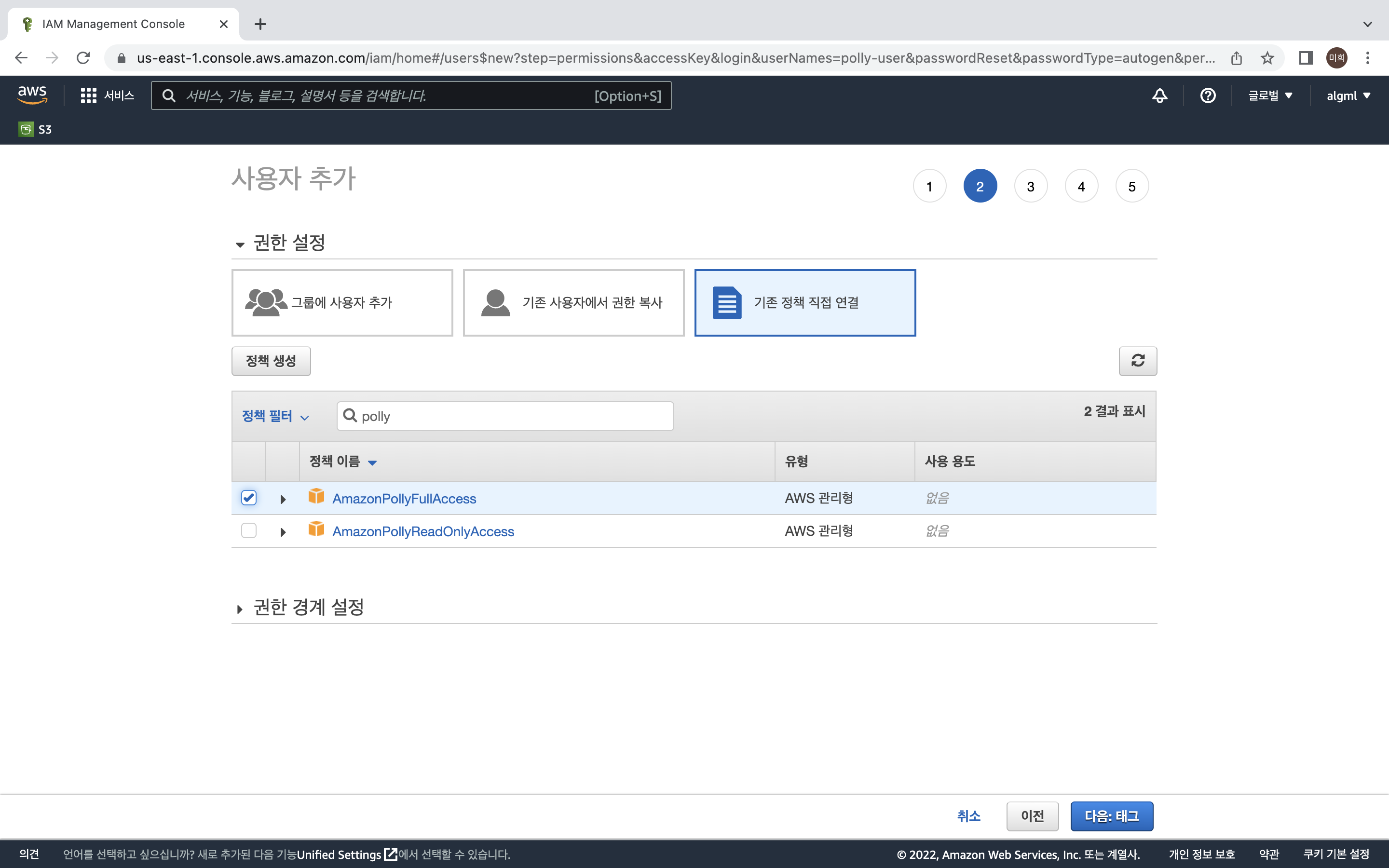Image resolution: width=1389 pixels, height=868 pixels.
Task: Uncheck the AmazonPollyFullAccess checkbox
Action: (x=248, y=497)
